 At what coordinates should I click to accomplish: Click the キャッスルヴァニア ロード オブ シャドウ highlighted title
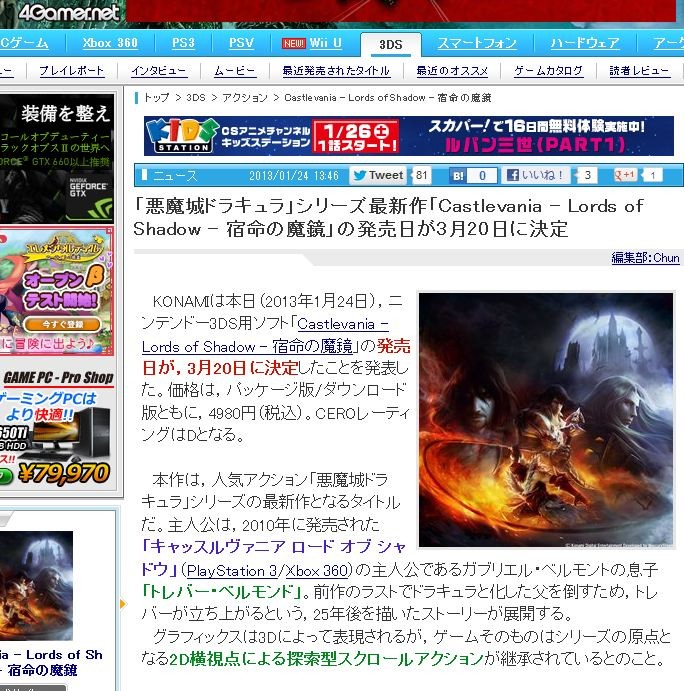coord(273,558)
